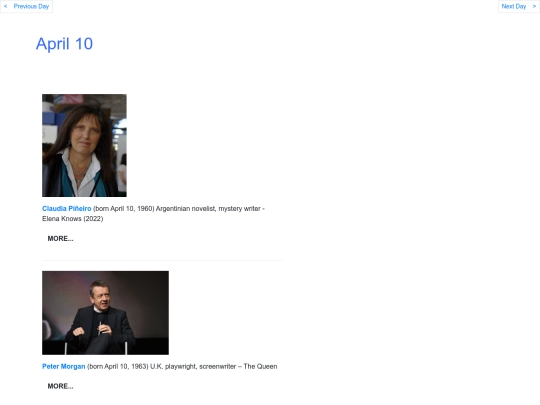The width and height of the screenshot is (540, 405).
Task: Select text 'Elena Knows (2022)'
Action: click(73, 219)
